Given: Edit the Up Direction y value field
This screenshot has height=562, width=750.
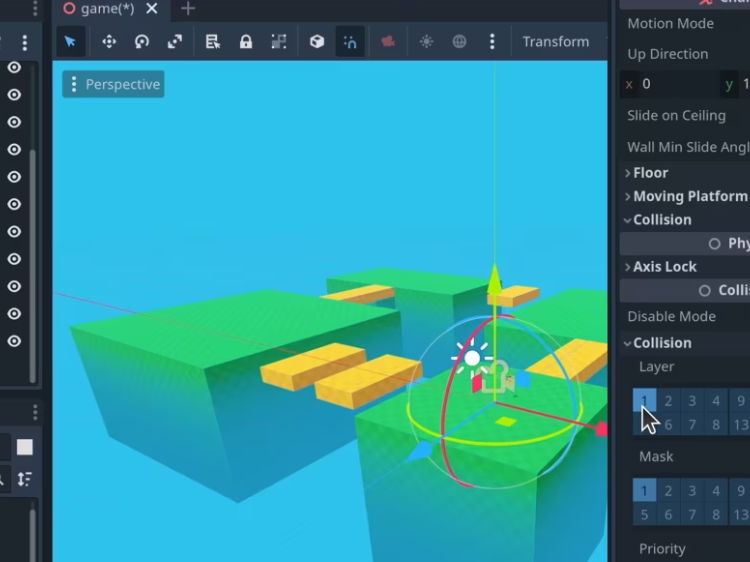Looking at the screenshot, I should [736, 84].
